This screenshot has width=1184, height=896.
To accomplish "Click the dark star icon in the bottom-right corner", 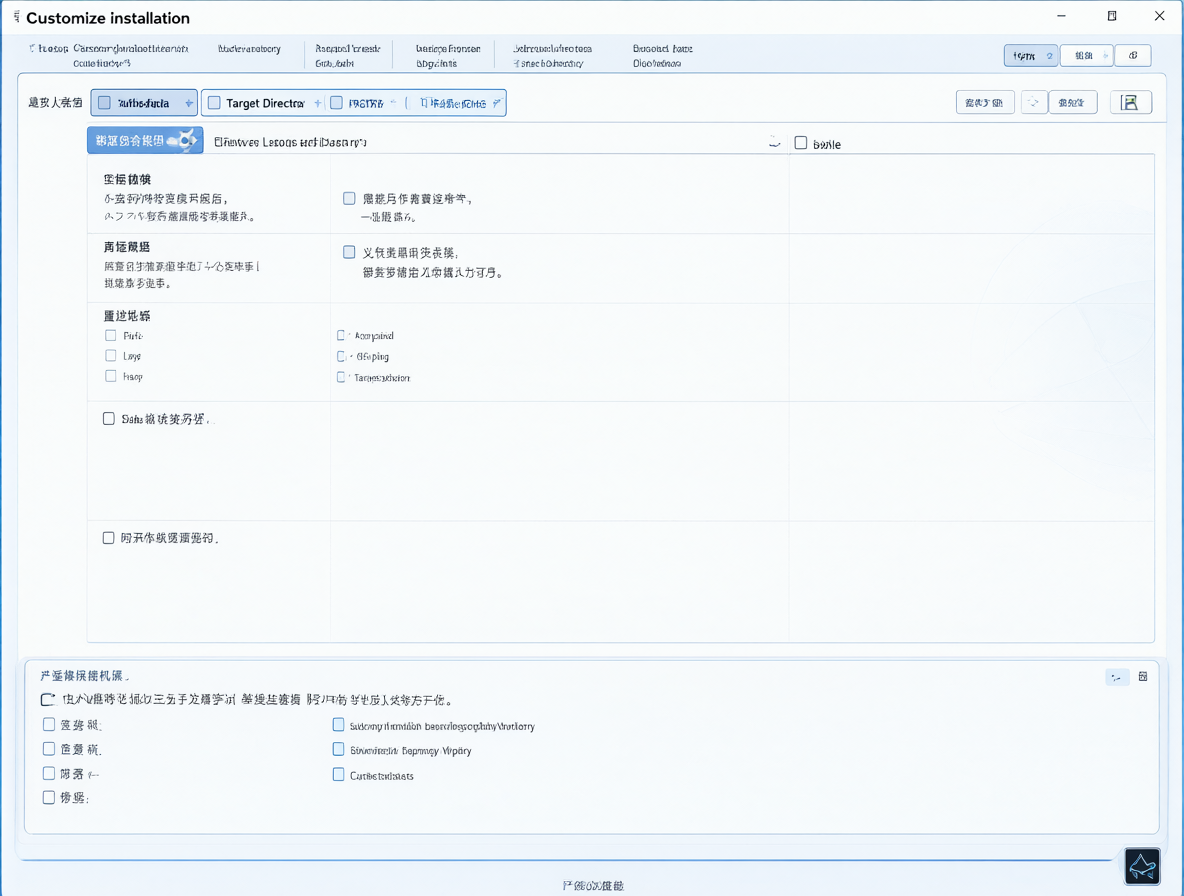I will [x=1142, y=867].
